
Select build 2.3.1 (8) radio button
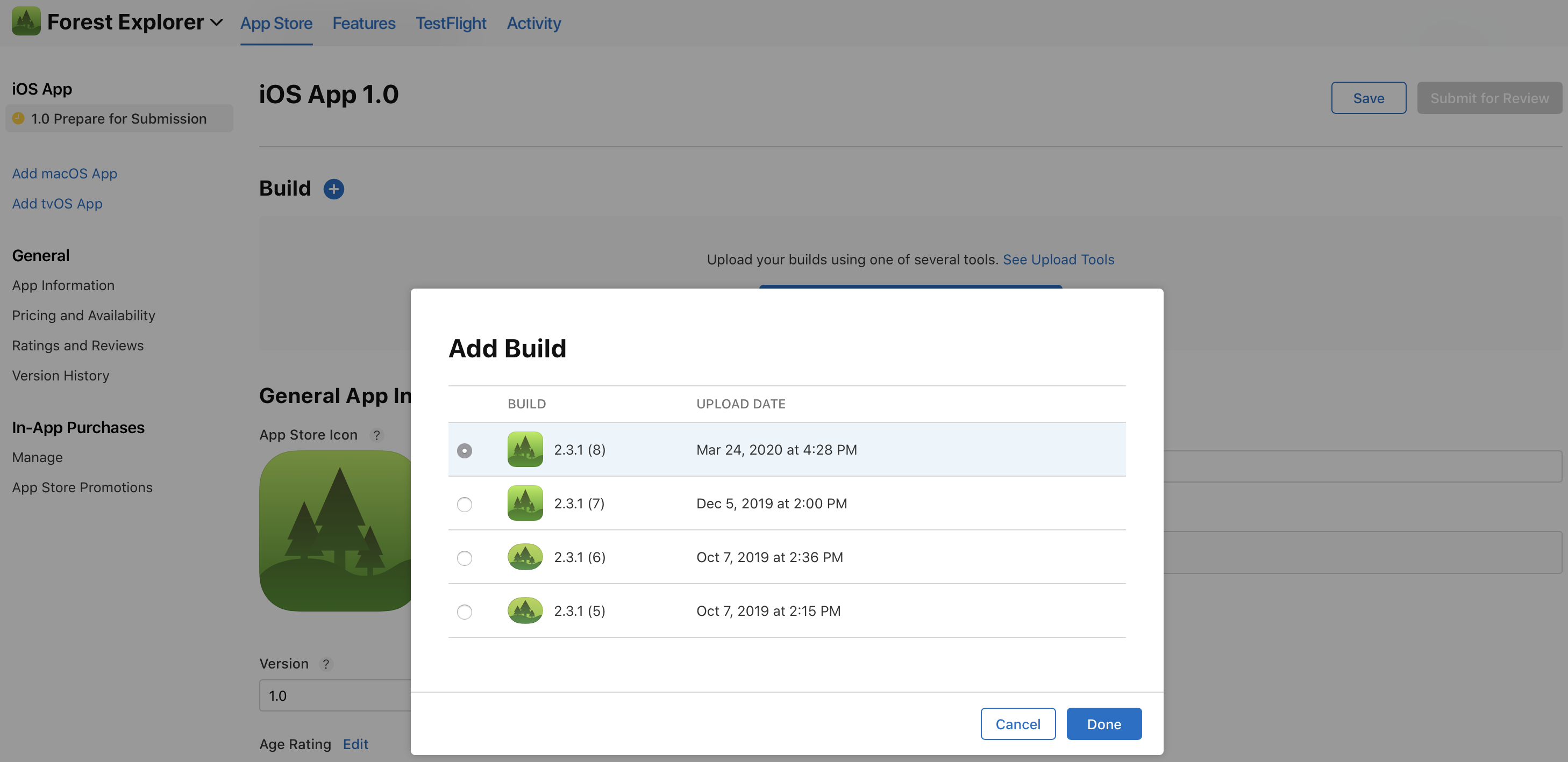464,449
